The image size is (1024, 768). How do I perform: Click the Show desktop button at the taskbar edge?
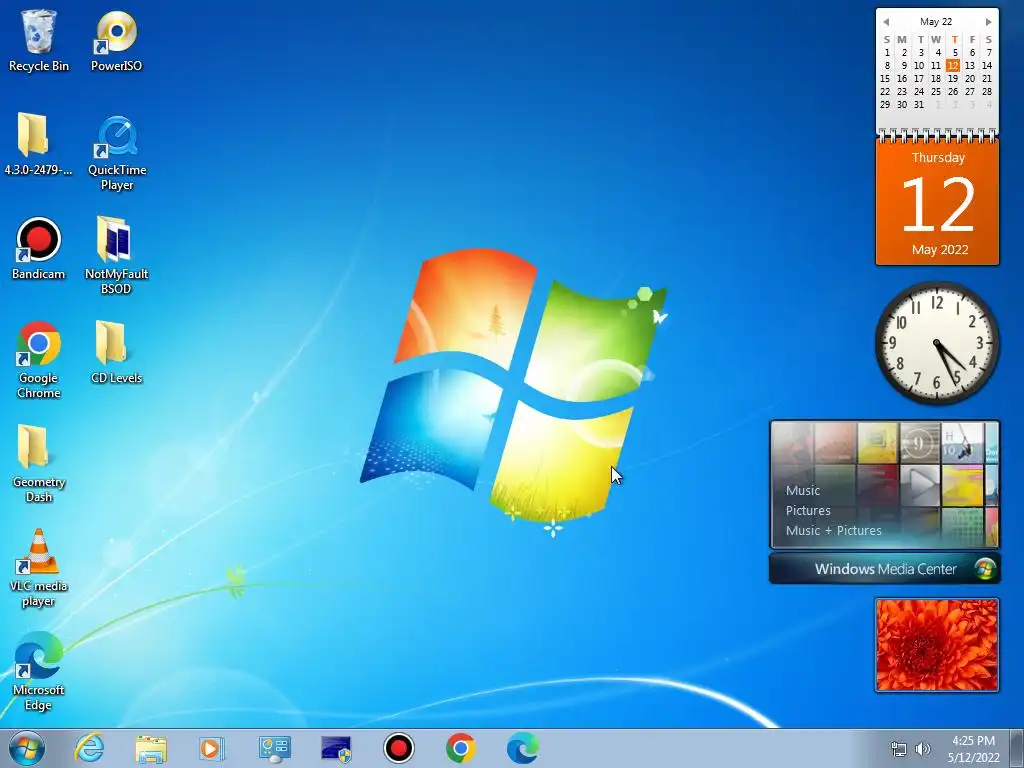click(x=1017, y=748)
